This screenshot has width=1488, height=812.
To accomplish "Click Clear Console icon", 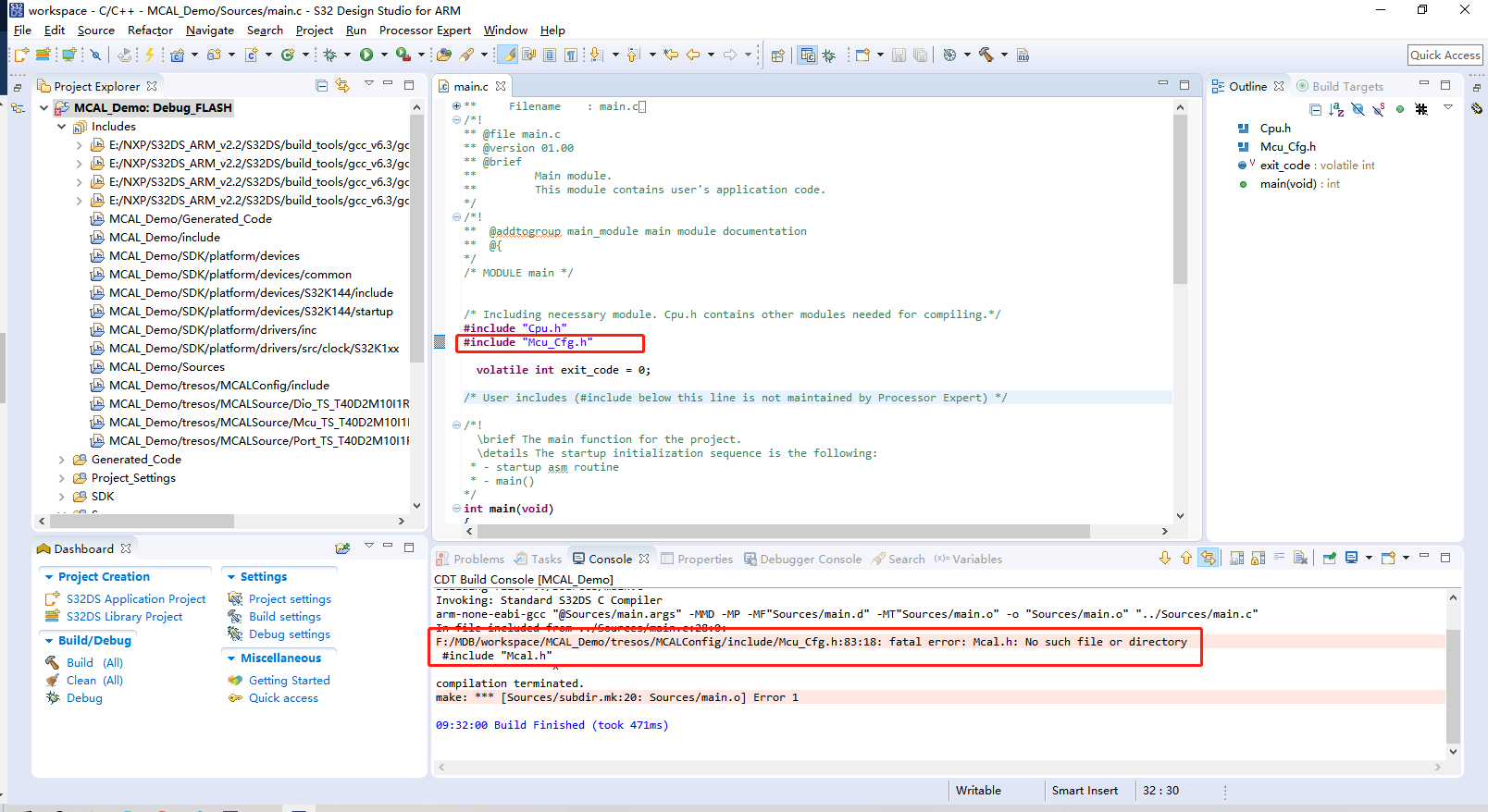I will coord(1300,559).
